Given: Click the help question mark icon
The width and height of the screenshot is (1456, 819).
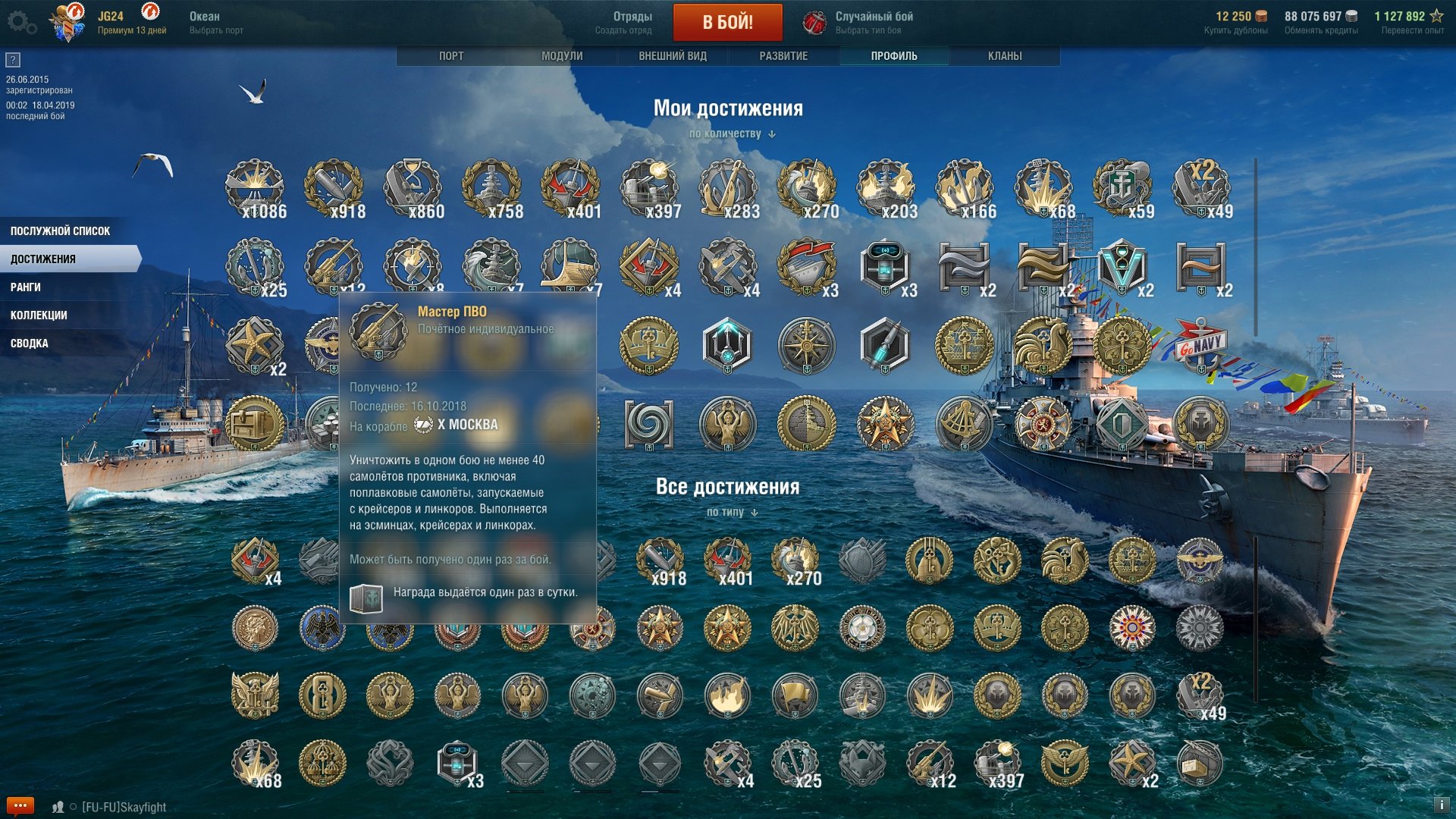Looking at the screenshot, I should 13,60.
